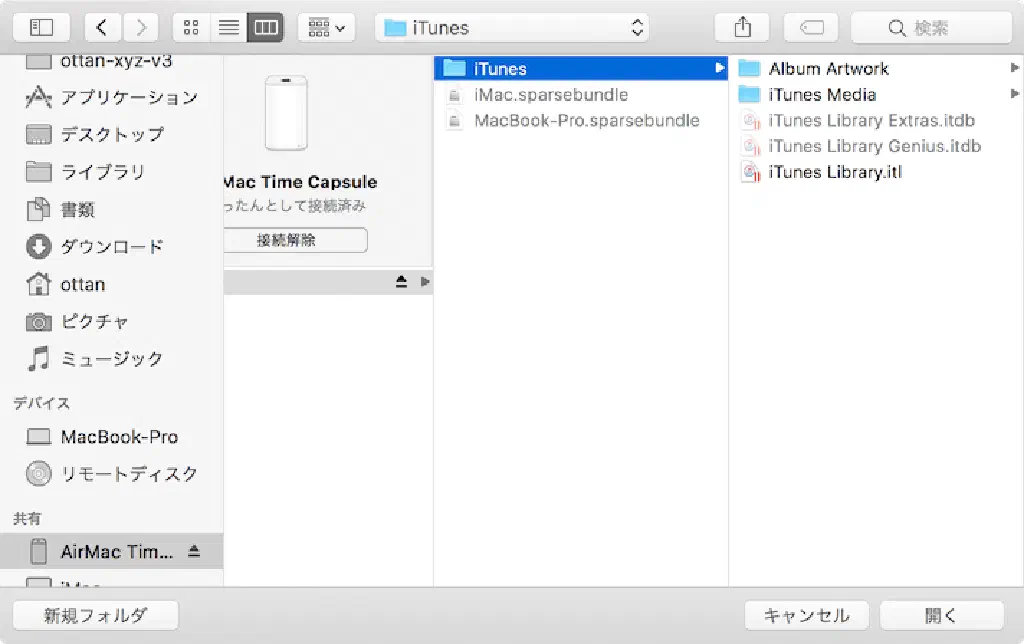Select ミュージック in the sidebar
The image size is (1024, 644).
click(111, 358)
